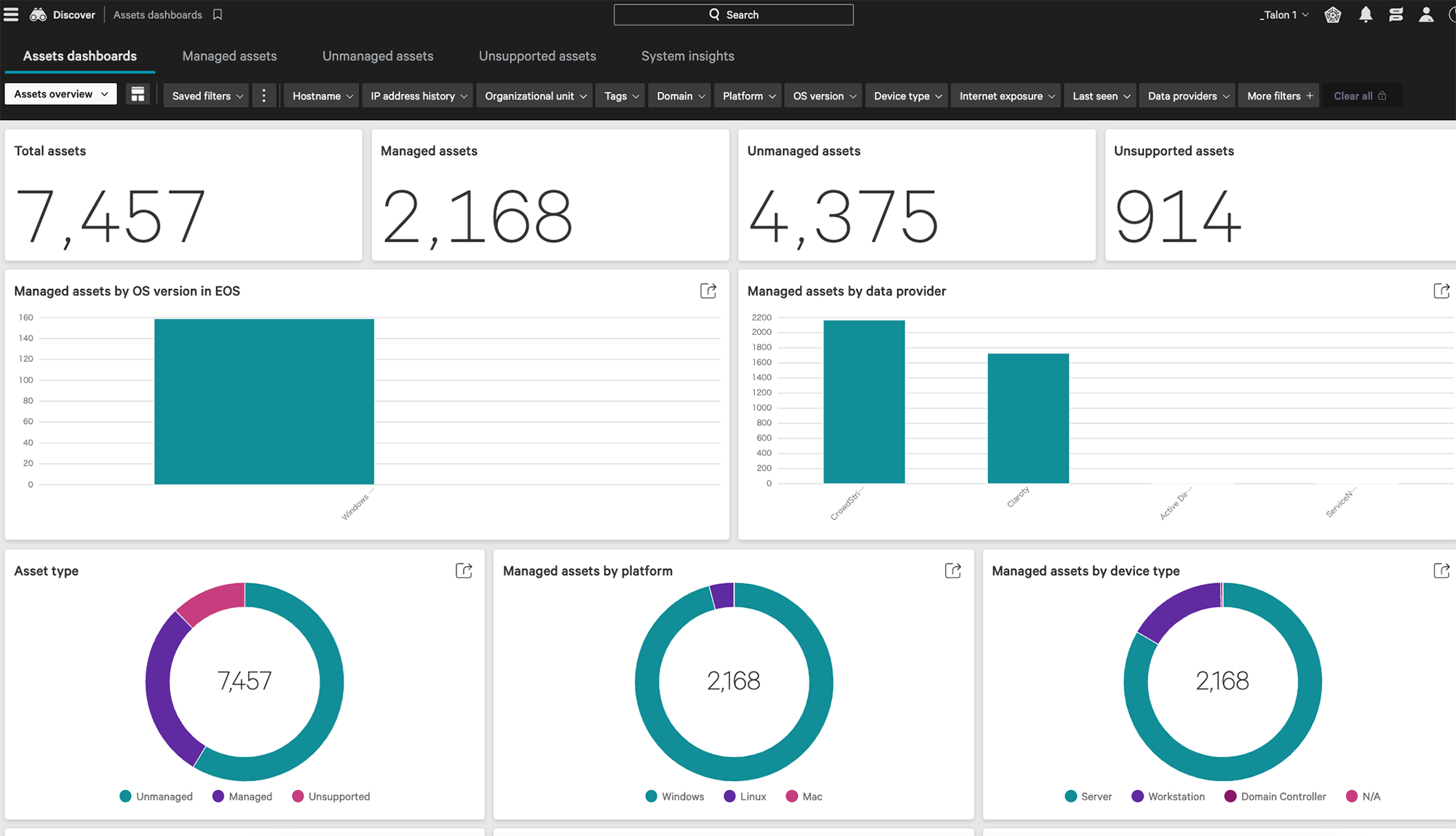
Task: Open the Device type filter dropdown
Action: point(907,95)
